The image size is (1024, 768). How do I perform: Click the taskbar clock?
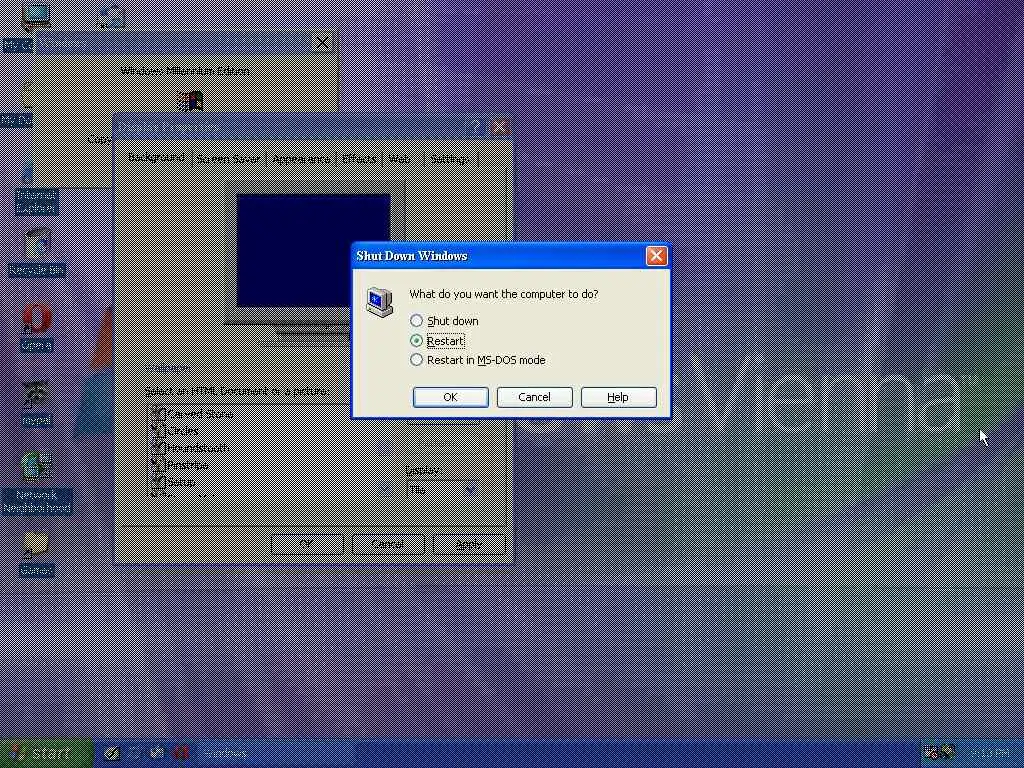[990, 754]
